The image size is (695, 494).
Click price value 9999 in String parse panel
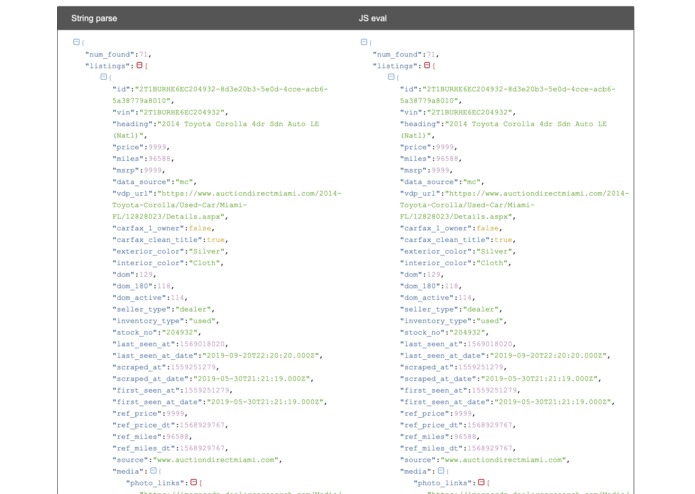tap(157, 147)
